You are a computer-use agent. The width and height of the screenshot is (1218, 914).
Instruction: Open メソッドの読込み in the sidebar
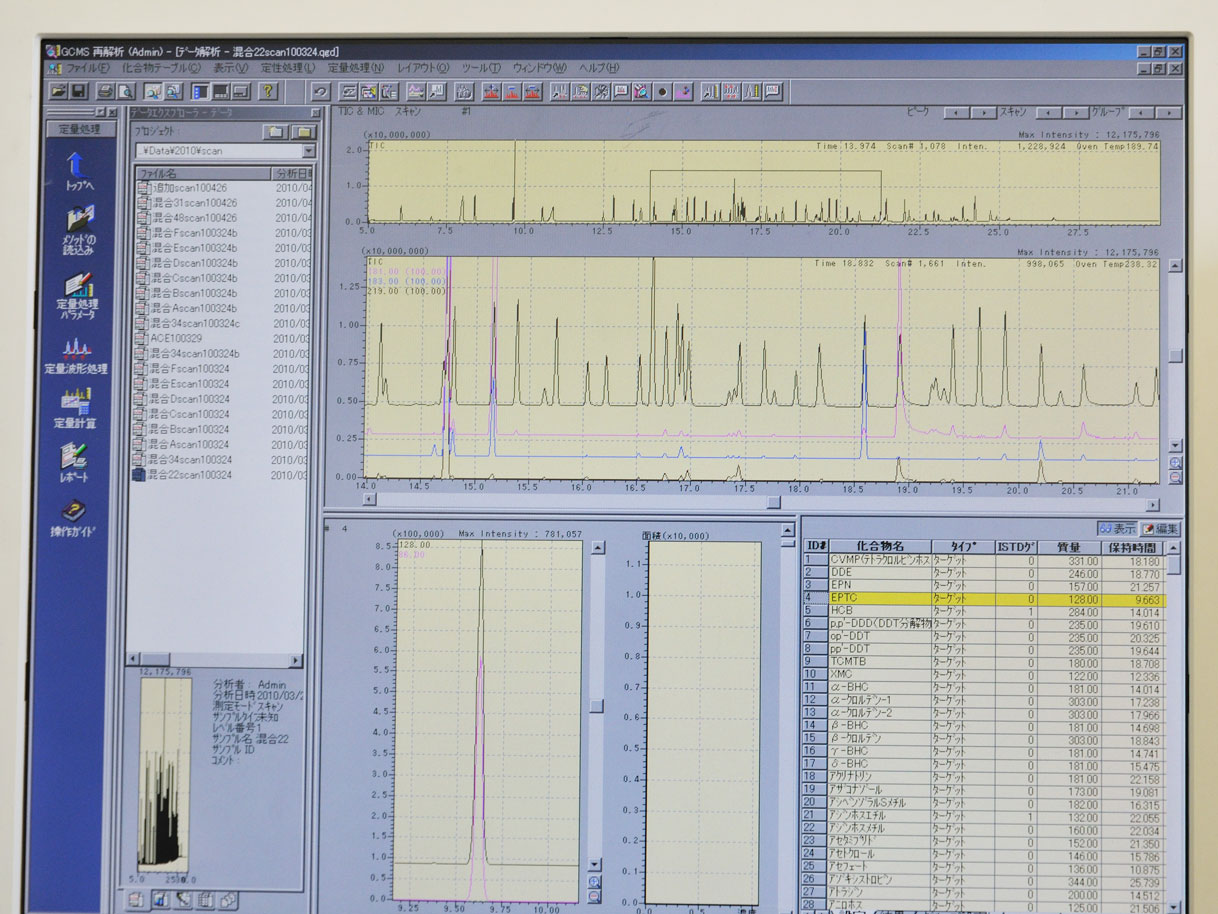[79, 232]
